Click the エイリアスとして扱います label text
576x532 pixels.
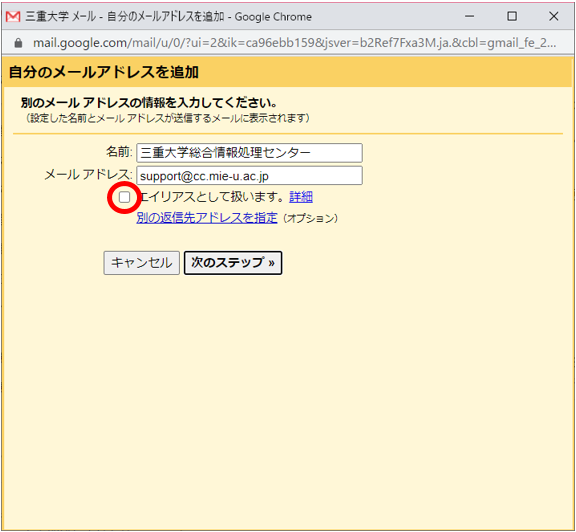coord(212,197)
